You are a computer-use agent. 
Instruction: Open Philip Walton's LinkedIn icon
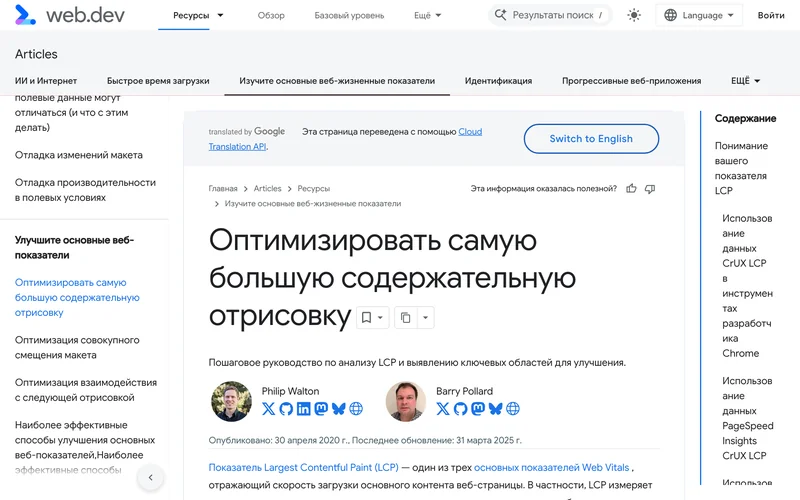pos(304,409)
